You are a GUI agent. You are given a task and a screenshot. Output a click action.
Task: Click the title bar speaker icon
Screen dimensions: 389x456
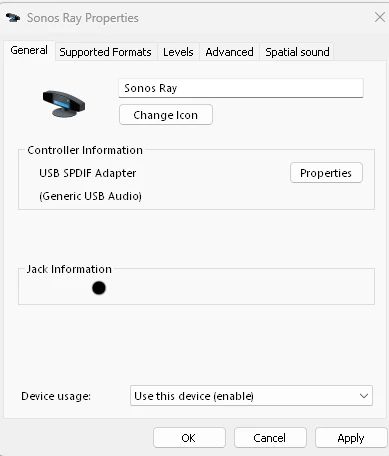click(13, 17)
